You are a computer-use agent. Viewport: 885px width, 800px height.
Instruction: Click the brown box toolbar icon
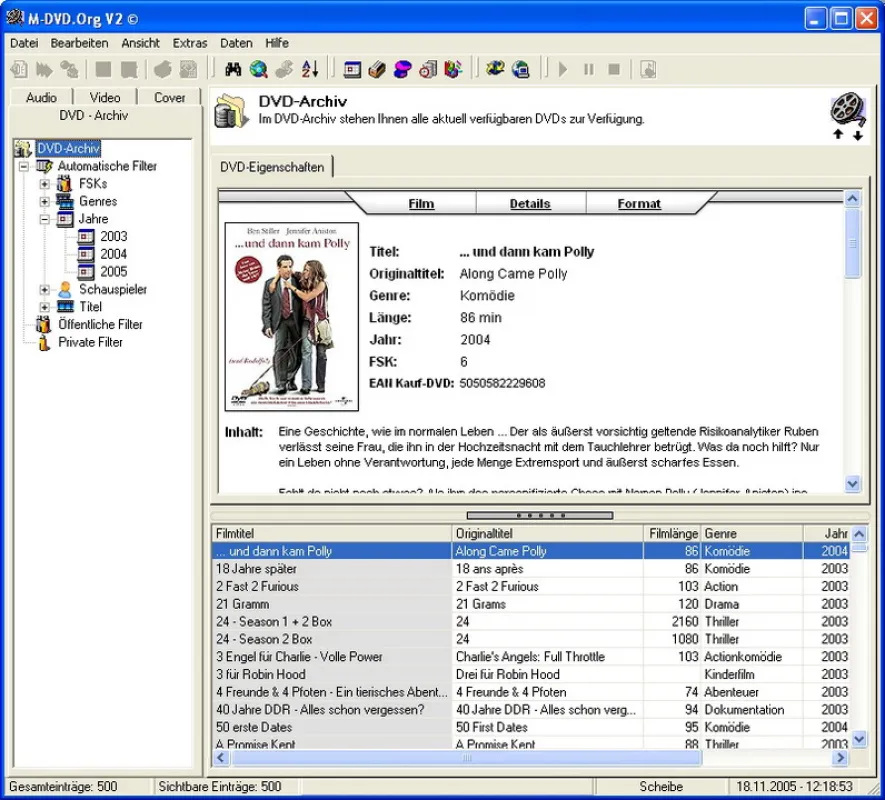[x=377, y=69]
